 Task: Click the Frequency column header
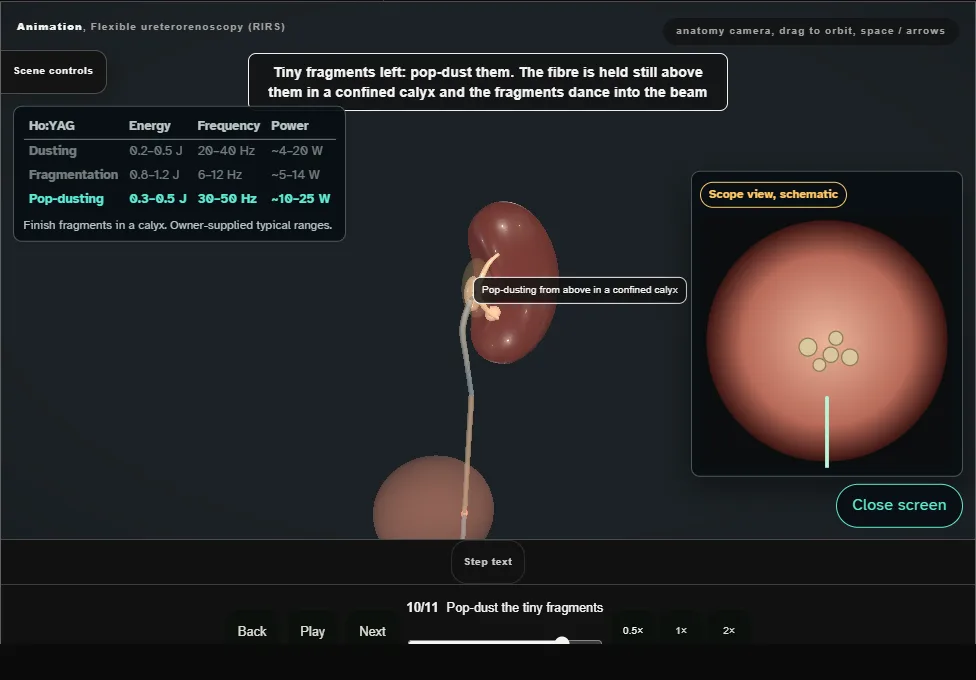[x=228, y=126]
